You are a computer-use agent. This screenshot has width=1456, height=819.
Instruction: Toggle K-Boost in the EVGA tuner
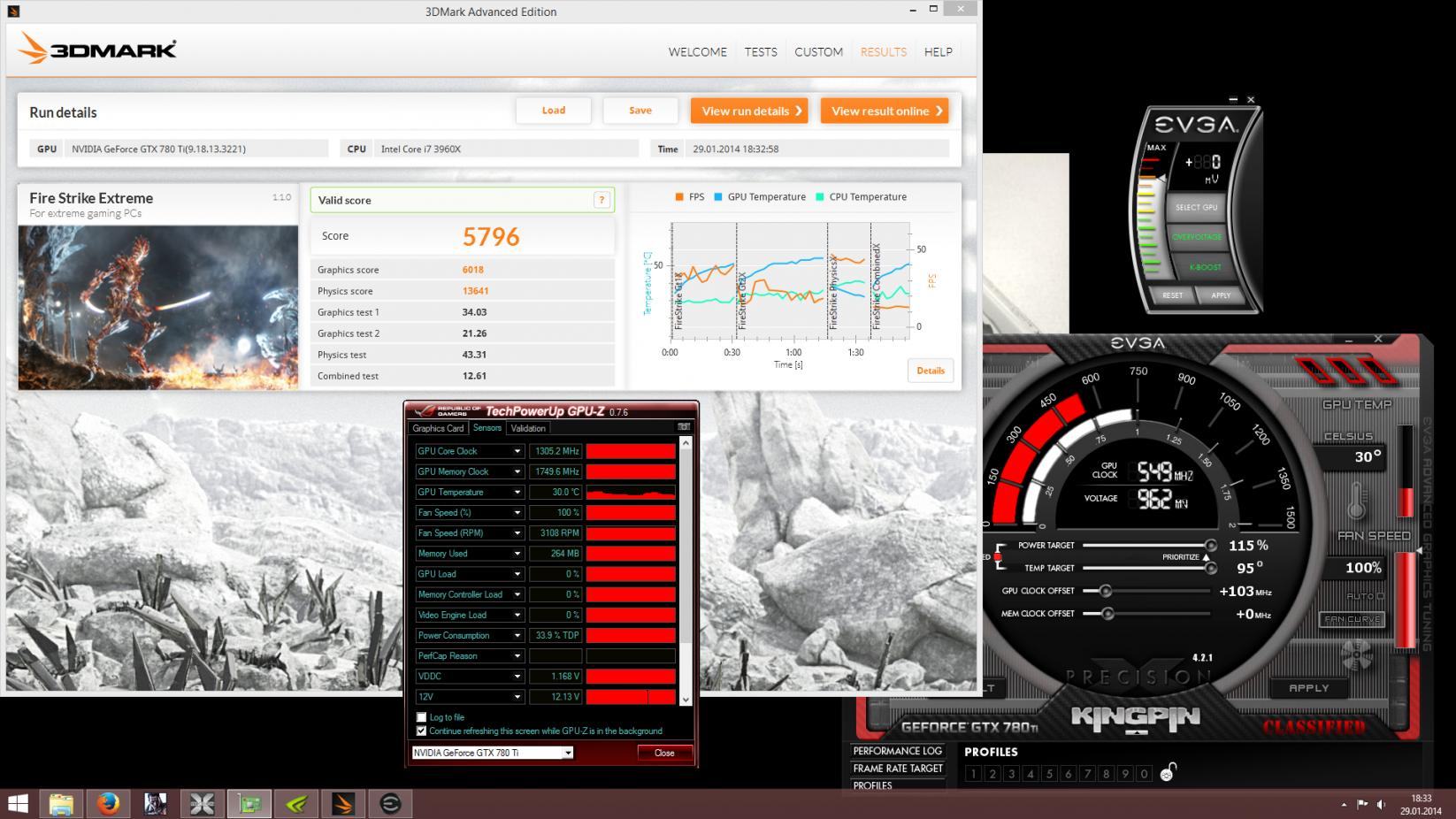pos(1204,267)
